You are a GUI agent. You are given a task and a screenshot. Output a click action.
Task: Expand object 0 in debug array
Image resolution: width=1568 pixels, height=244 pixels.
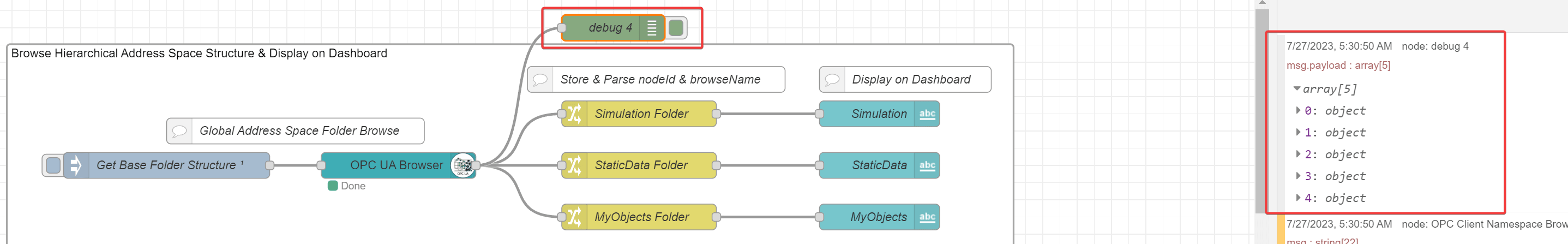[x=1299, y=111]
